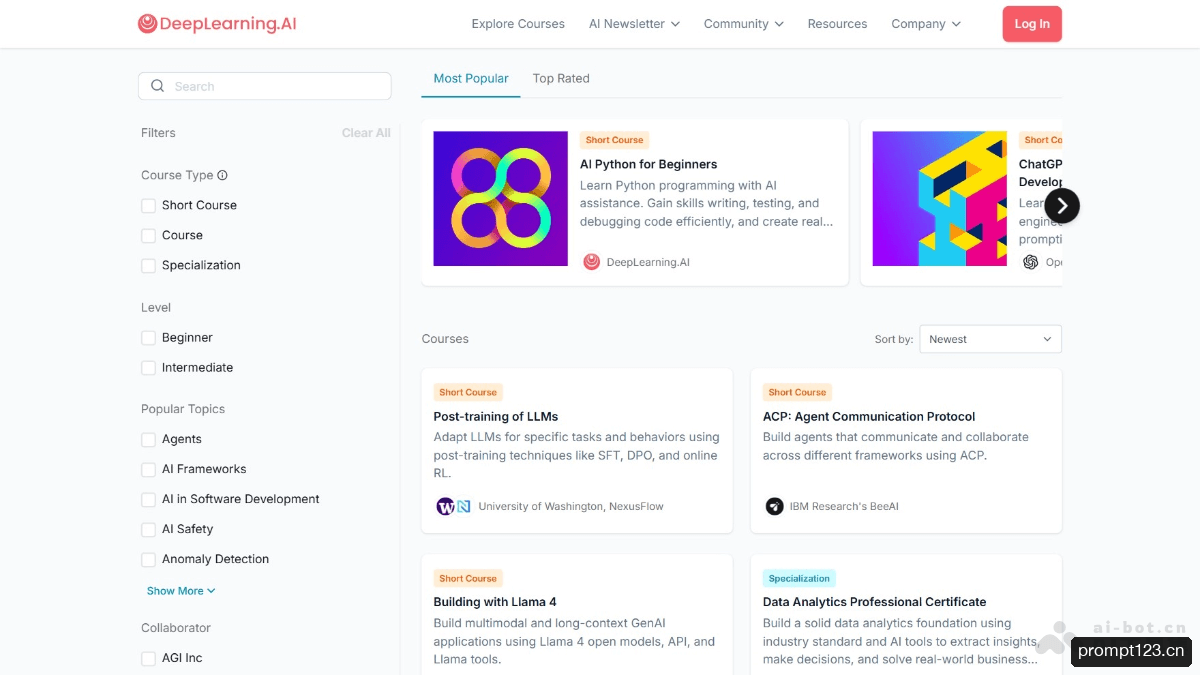1200x675 pixels.
Task: Select the Beginner level checkbox
Action: (149, 338)
